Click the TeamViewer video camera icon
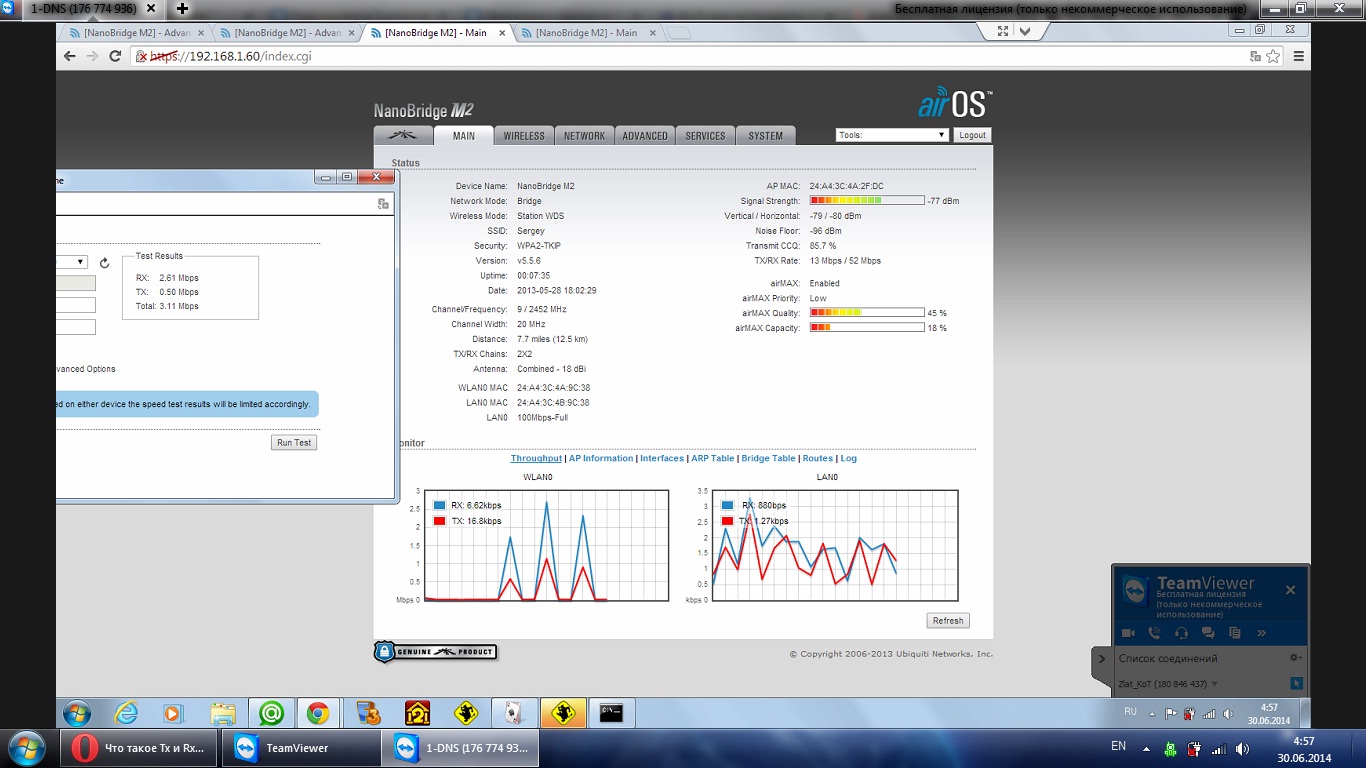The width and height of the screenshot is (1366, 768). (x=1128, y=633)
